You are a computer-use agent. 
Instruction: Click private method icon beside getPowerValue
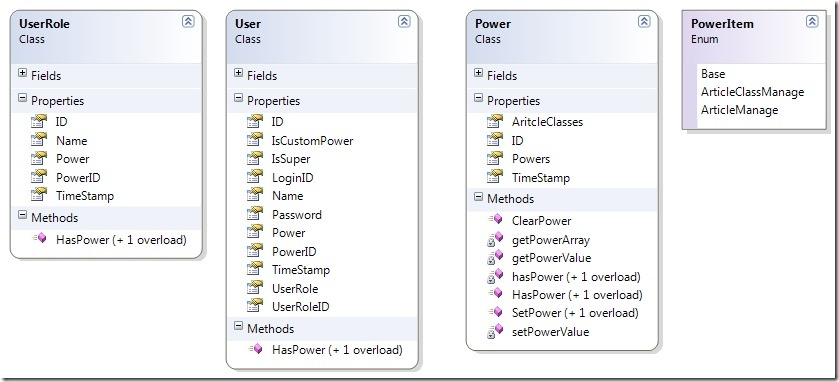point(495,257)
